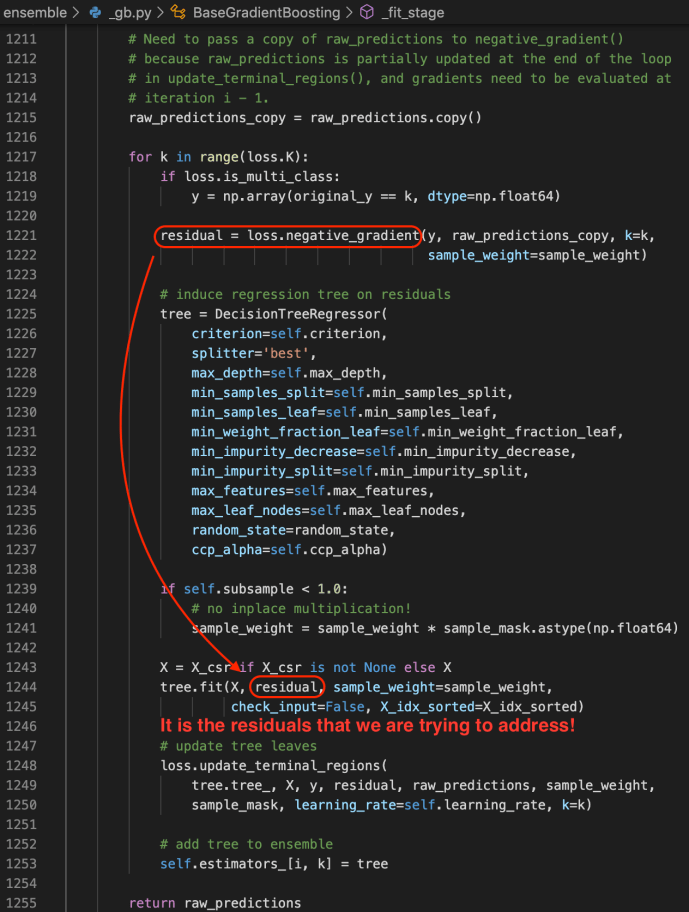The height and width of the screenshot is (912, 689).
Task: Select line number 1239 in the gutter
Action: (x=22, y=589)
